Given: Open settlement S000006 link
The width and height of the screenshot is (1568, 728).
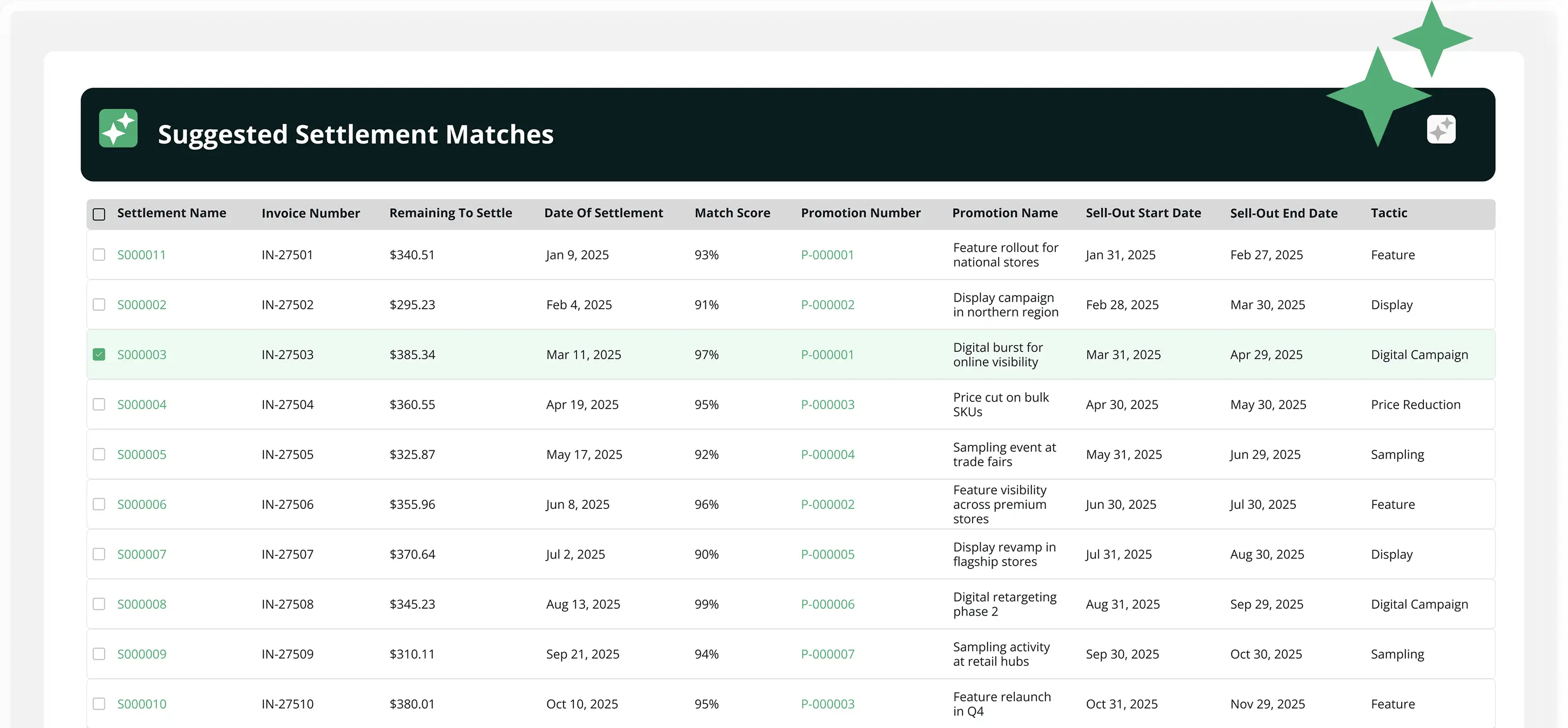Looking at the screenshot, I should tap(142, 505).
